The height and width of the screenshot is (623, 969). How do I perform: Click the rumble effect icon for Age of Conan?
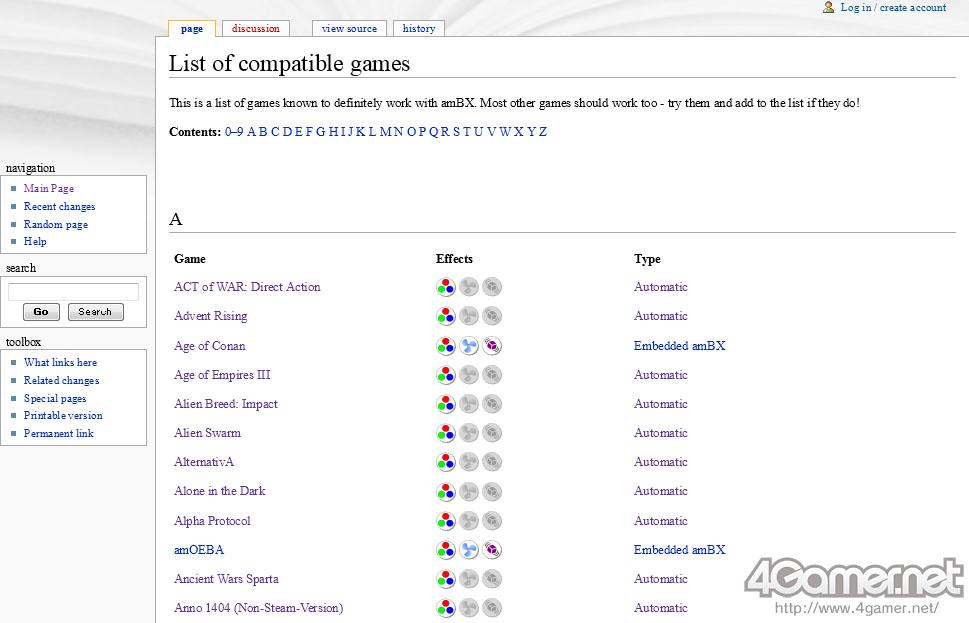click(492, 345)
